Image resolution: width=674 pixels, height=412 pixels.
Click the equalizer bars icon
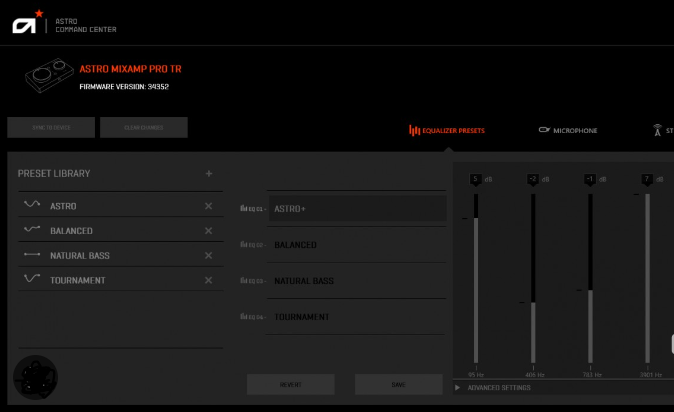(x=414, y=130)
